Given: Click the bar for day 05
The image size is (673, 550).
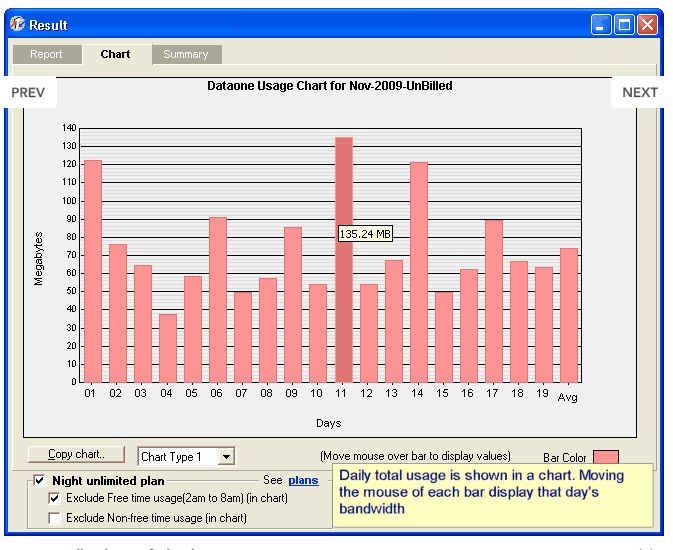Looking at the screenshot, I should (x=193, y=329).
